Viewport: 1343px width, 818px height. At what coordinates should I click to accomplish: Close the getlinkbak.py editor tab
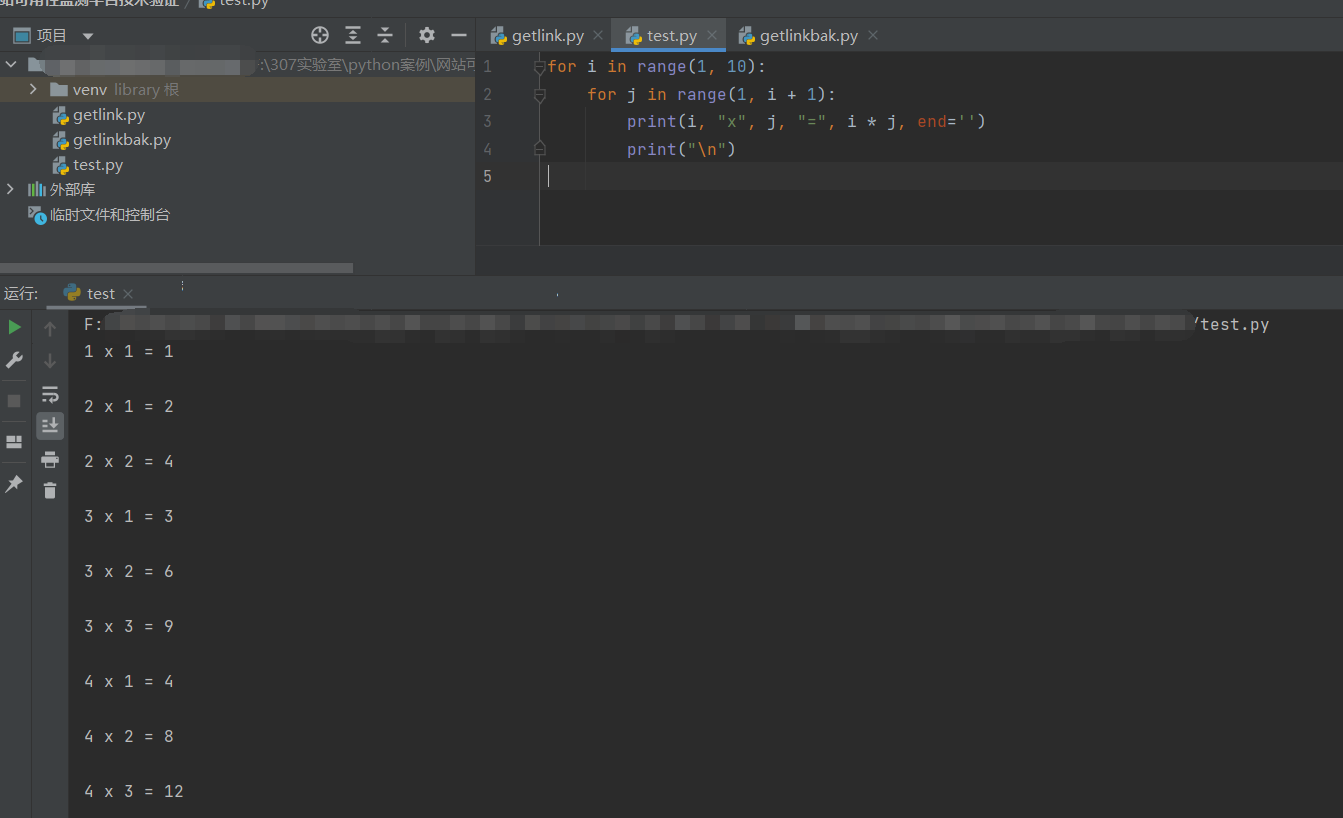pyautogui.click(x=872, y=35)
